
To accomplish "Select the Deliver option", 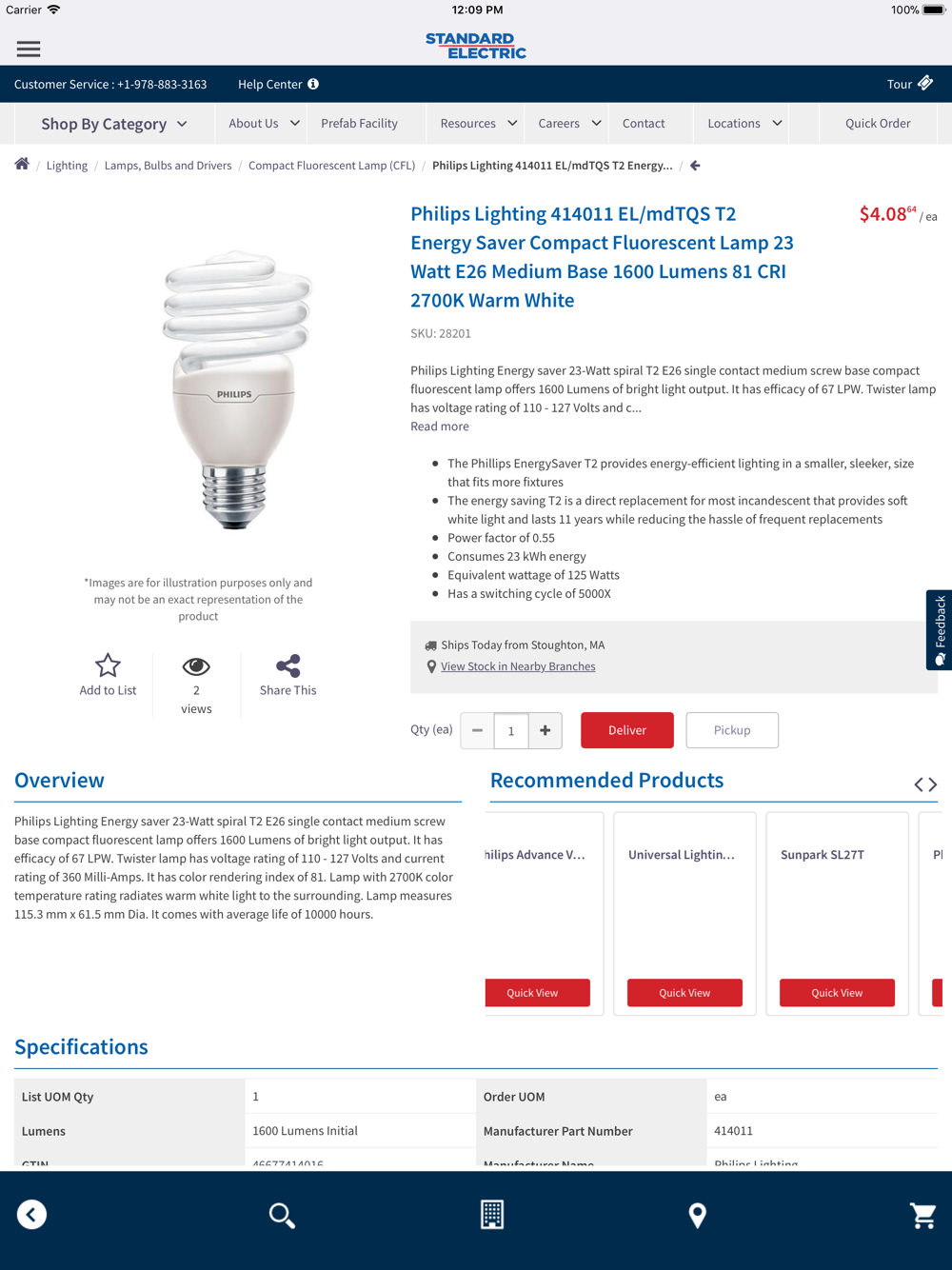I will [x=627, y=730].
